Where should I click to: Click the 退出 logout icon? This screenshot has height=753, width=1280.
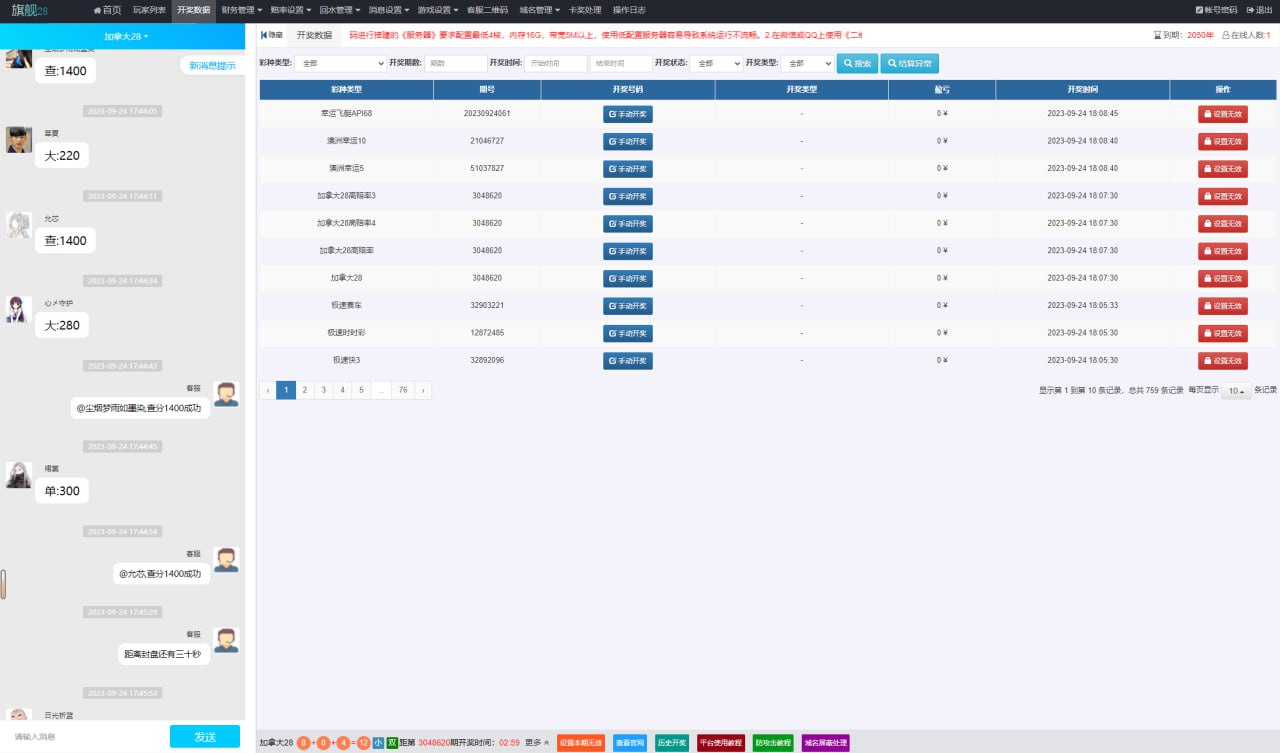[1258, 10]
